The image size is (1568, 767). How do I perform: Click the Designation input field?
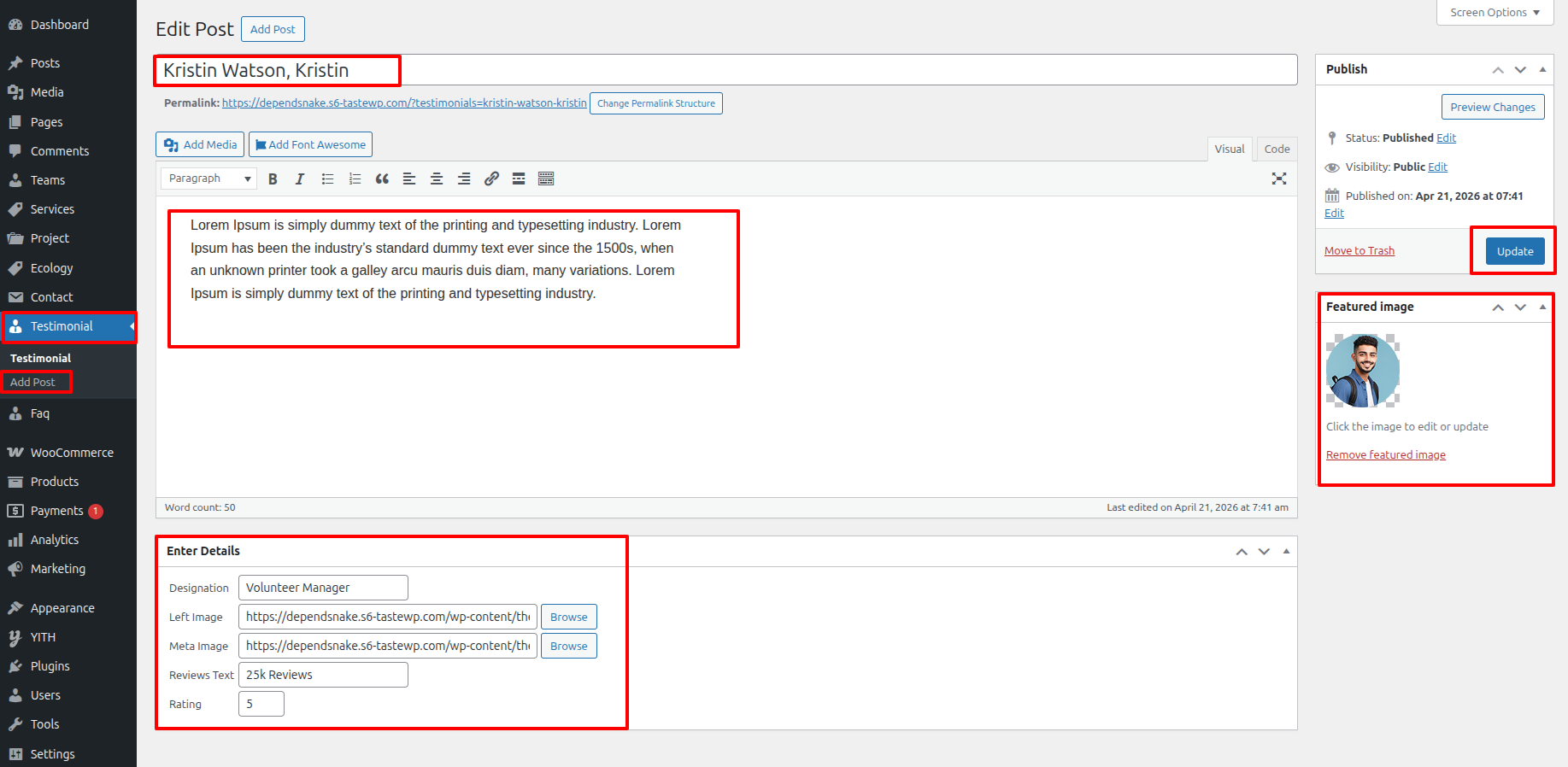323,588
